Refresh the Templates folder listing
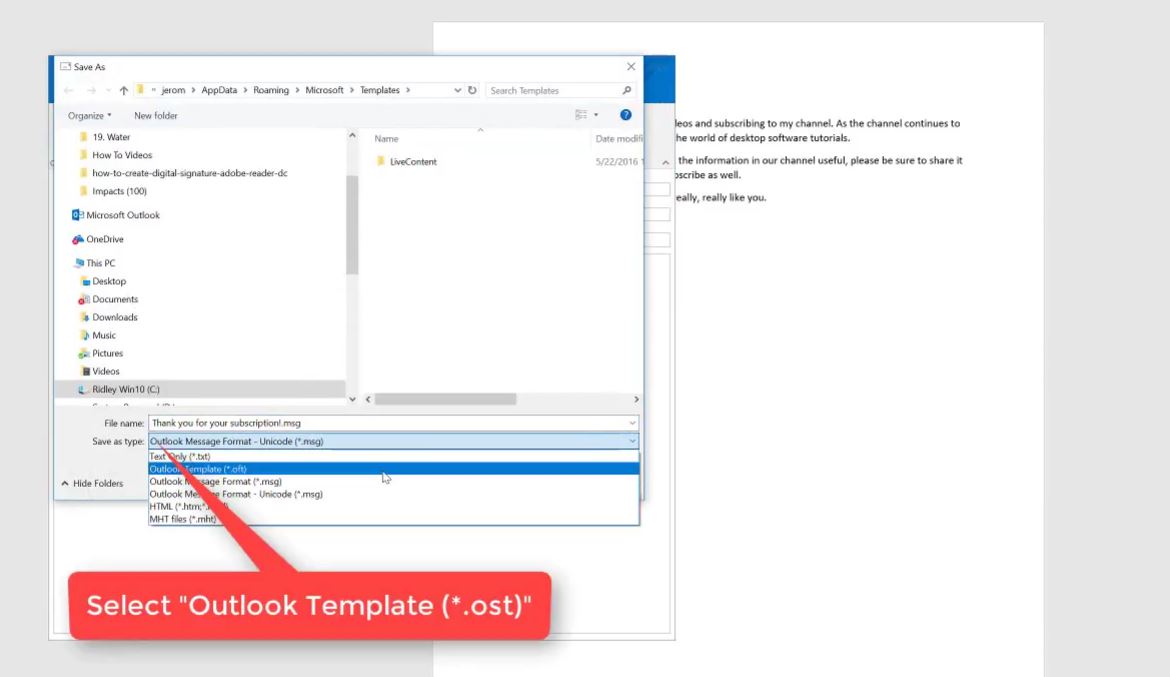 [472, 90]
